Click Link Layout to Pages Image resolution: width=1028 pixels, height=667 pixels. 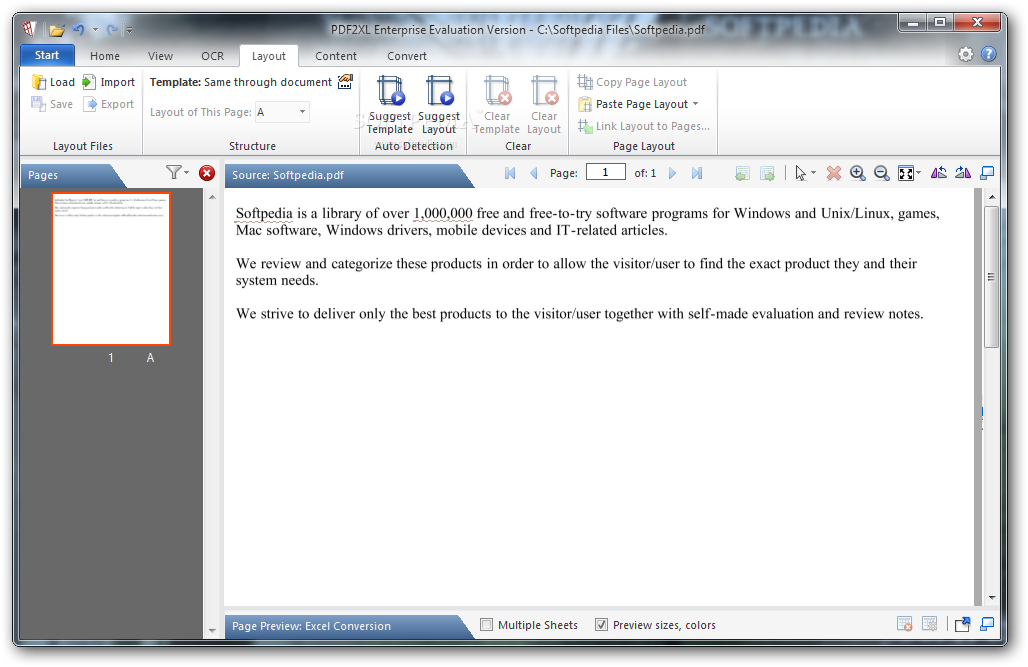tap(644, 126)
